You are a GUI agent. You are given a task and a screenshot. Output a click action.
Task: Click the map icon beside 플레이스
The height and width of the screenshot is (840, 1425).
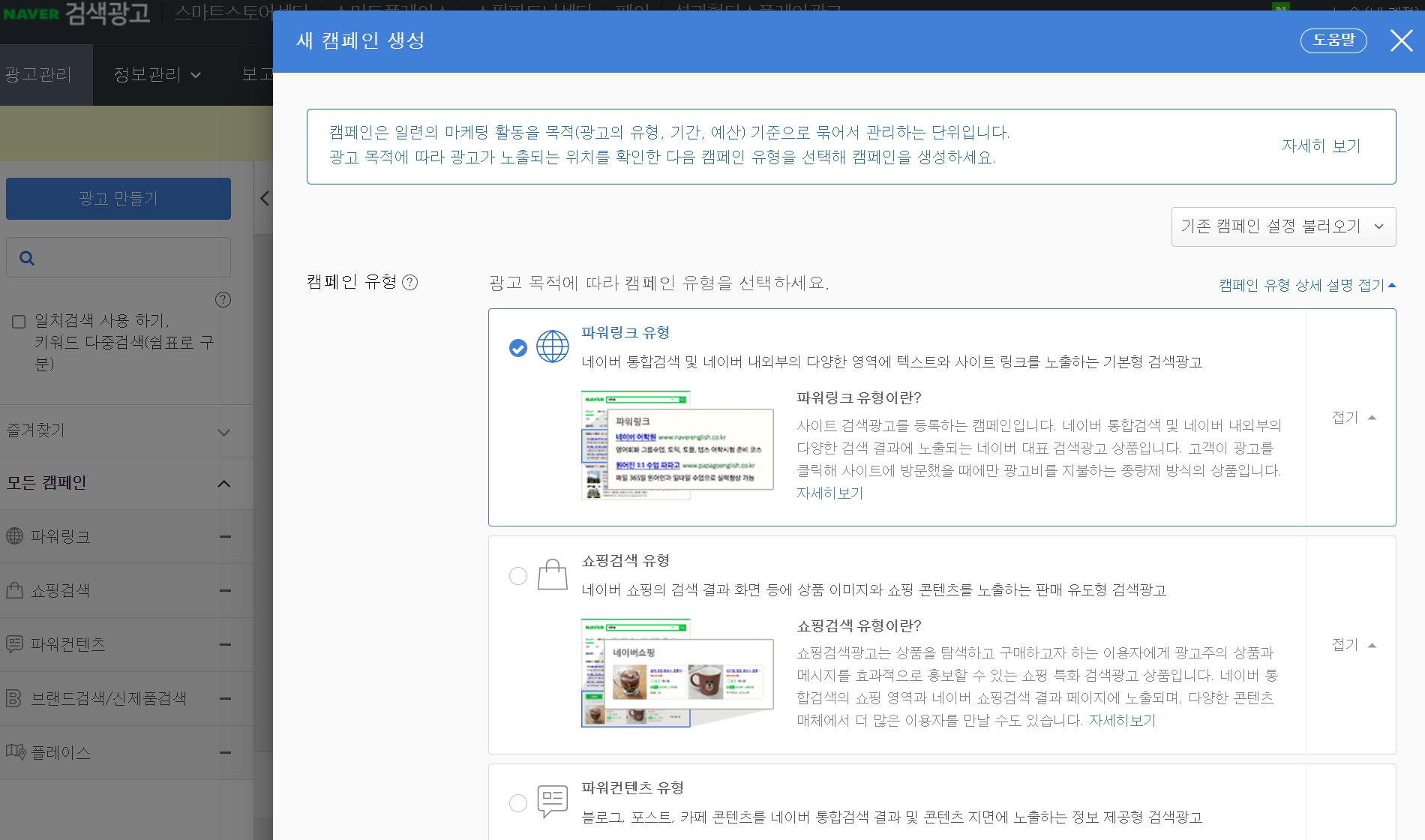[16, 751]
